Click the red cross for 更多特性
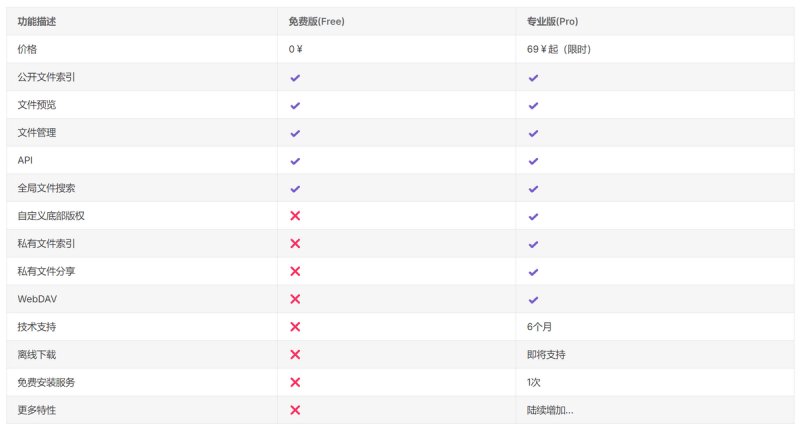800x428 pixels. [x=295, y=410]
